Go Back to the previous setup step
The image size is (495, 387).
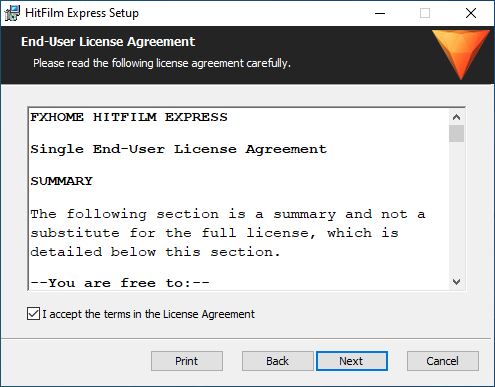click(277, 361)
